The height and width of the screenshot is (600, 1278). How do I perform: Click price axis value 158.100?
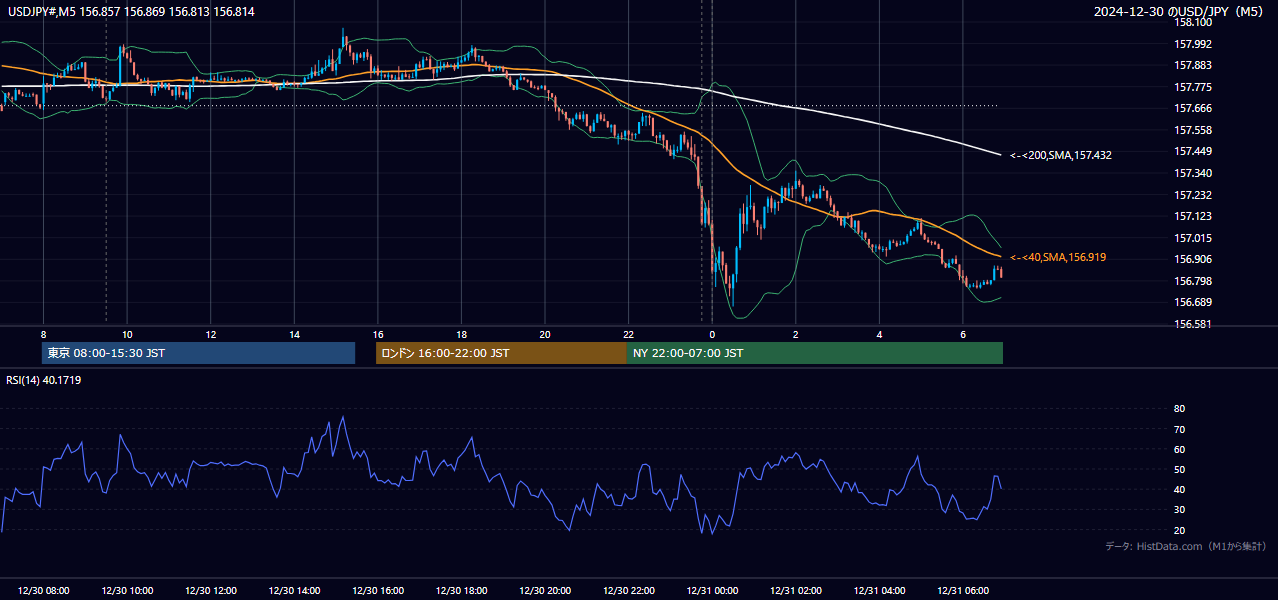point(1193,22)
